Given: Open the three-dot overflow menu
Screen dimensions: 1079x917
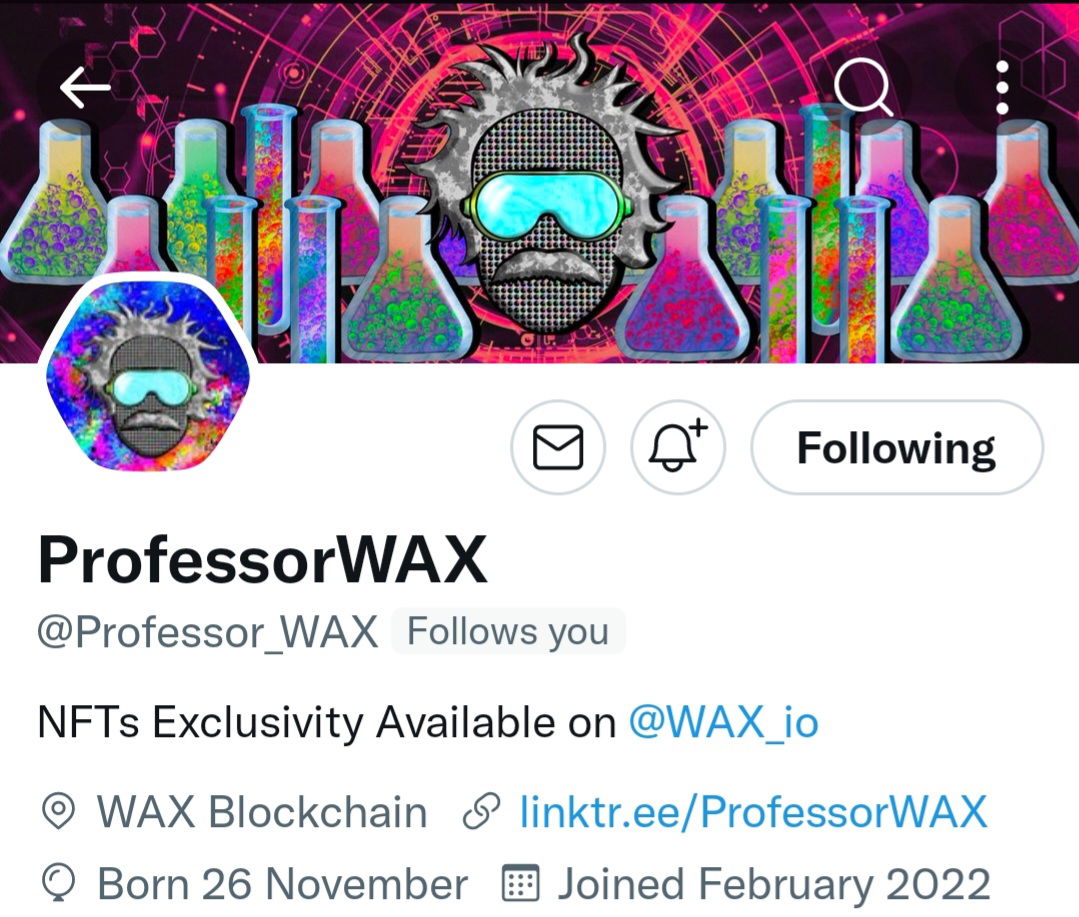Looking at the screenshot, I should coord(1002,87).
